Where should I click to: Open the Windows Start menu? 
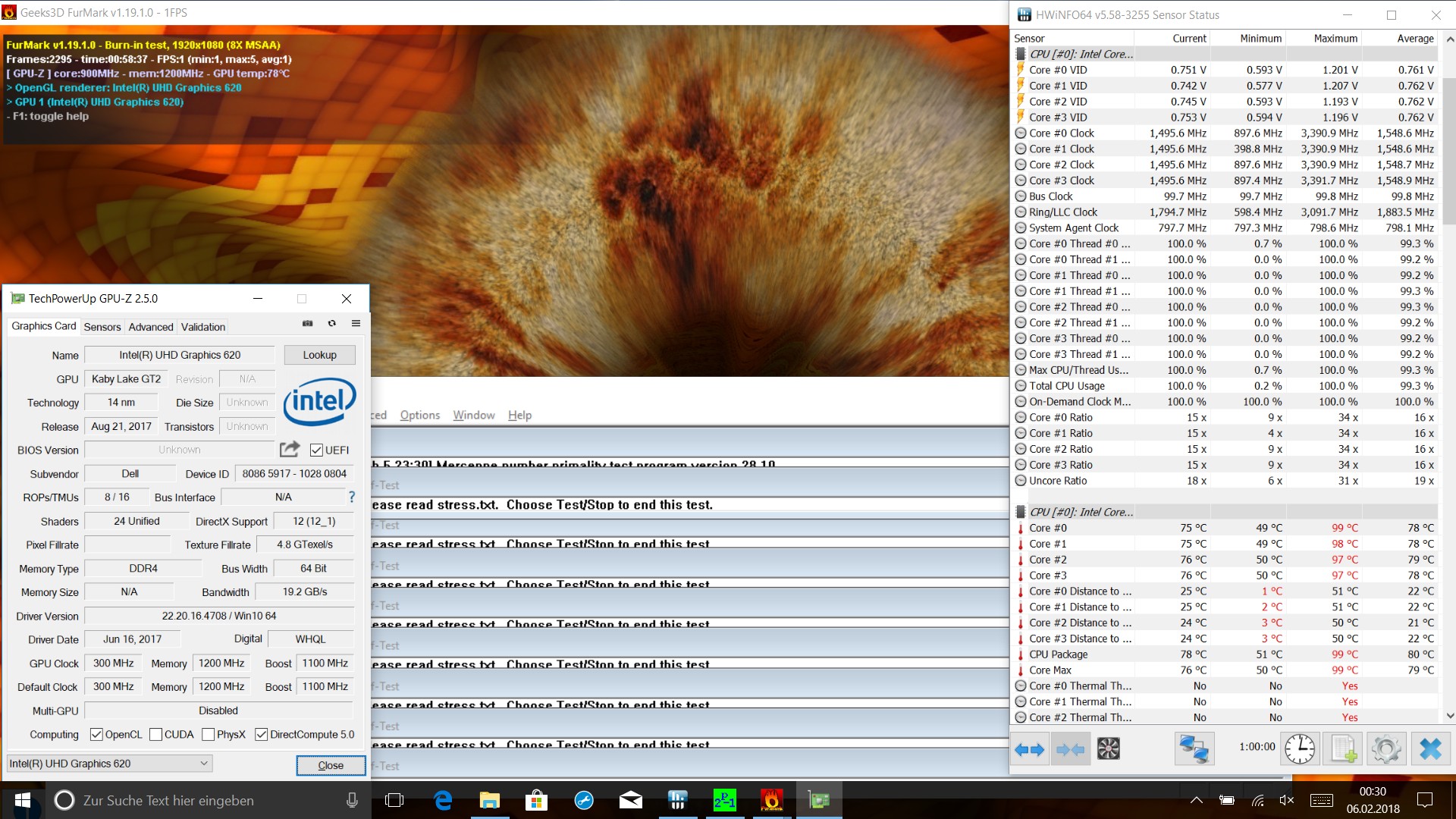click(22, 800)
